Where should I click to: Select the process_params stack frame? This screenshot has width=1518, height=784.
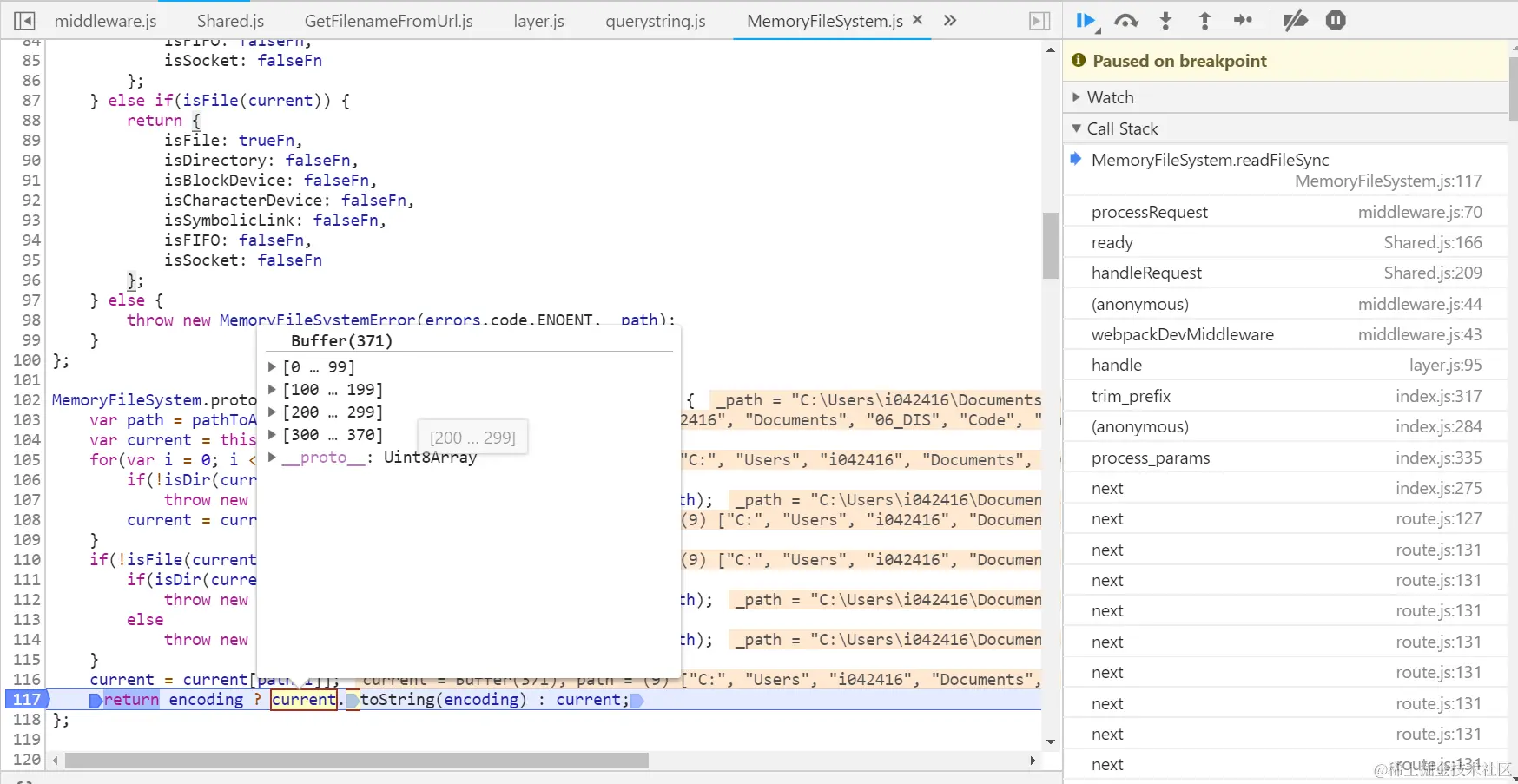click(1285, 458)
